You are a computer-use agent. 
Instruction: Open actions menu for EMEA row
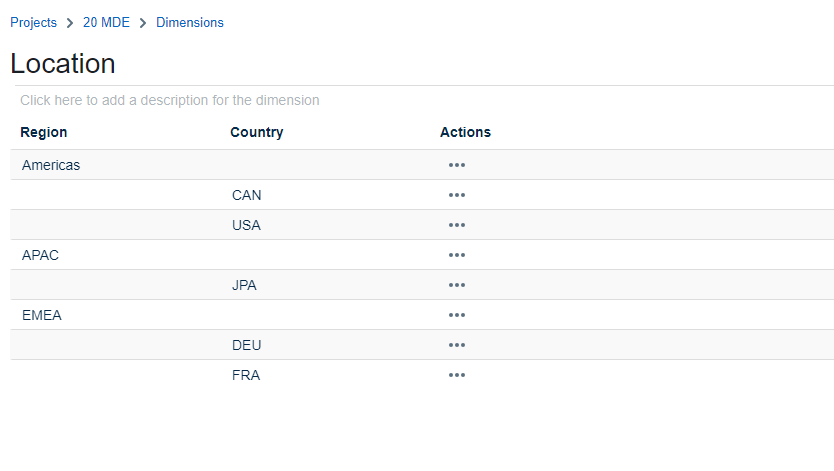click(x=457, y=315)
